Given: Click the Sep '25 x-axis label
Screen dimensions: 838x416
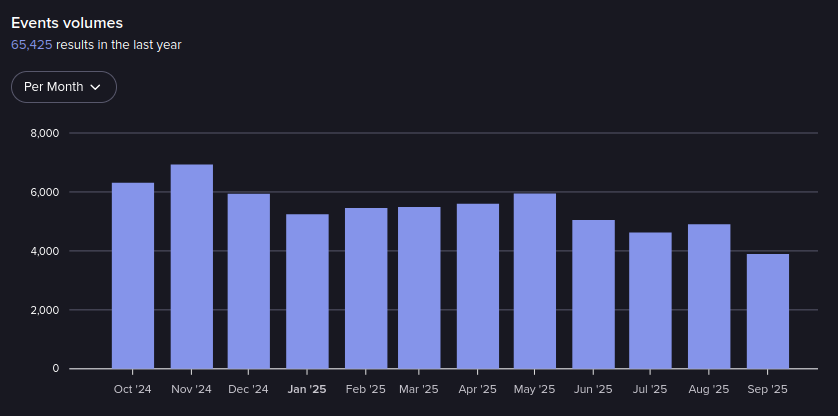Looking at the screenshot, I should point(767,389).
